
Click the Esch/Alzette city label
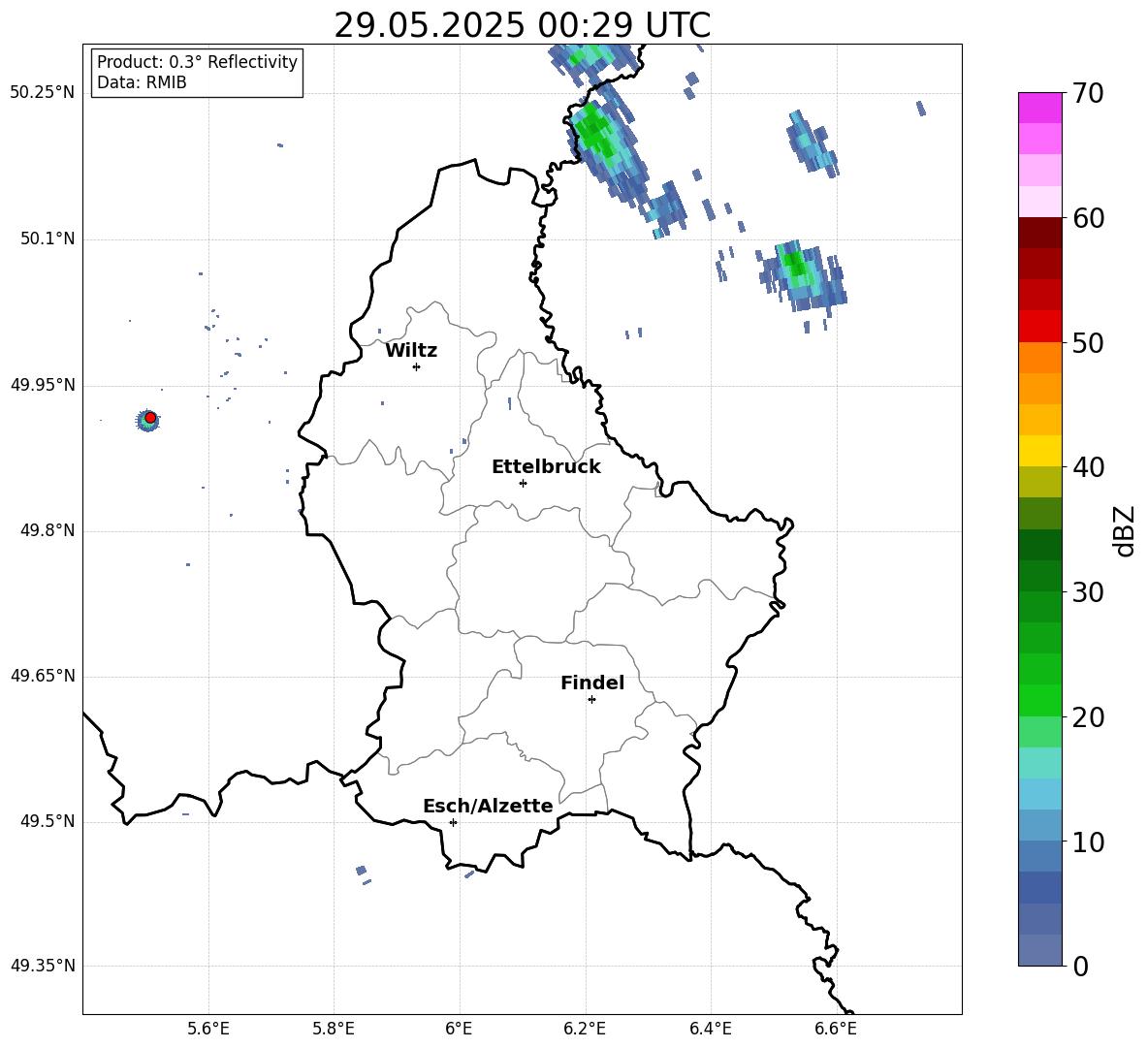click(488, 806)
